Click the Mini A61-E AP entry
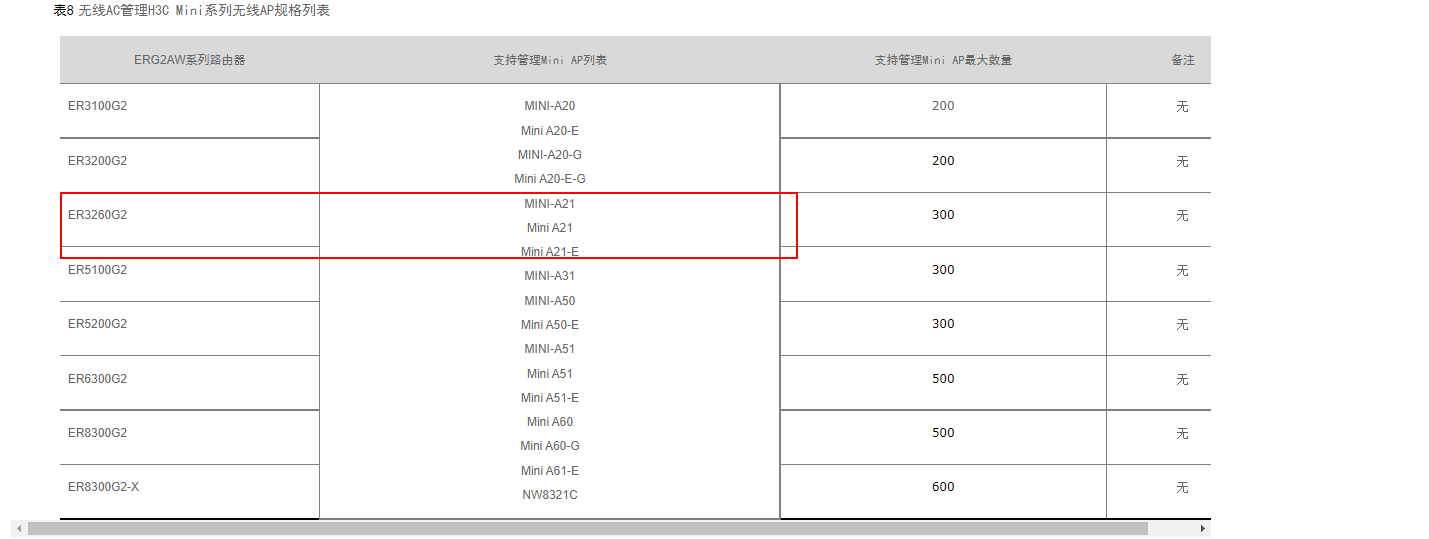1429x539 pixels. click(550, 471)
